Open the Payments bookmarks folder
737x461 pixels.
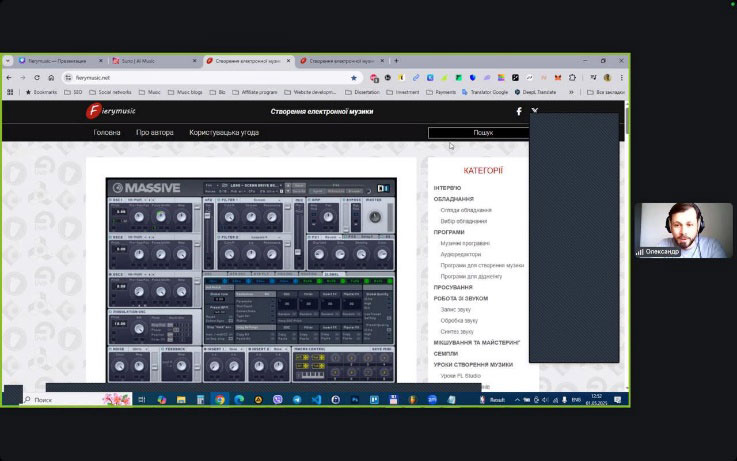point(441,92)
